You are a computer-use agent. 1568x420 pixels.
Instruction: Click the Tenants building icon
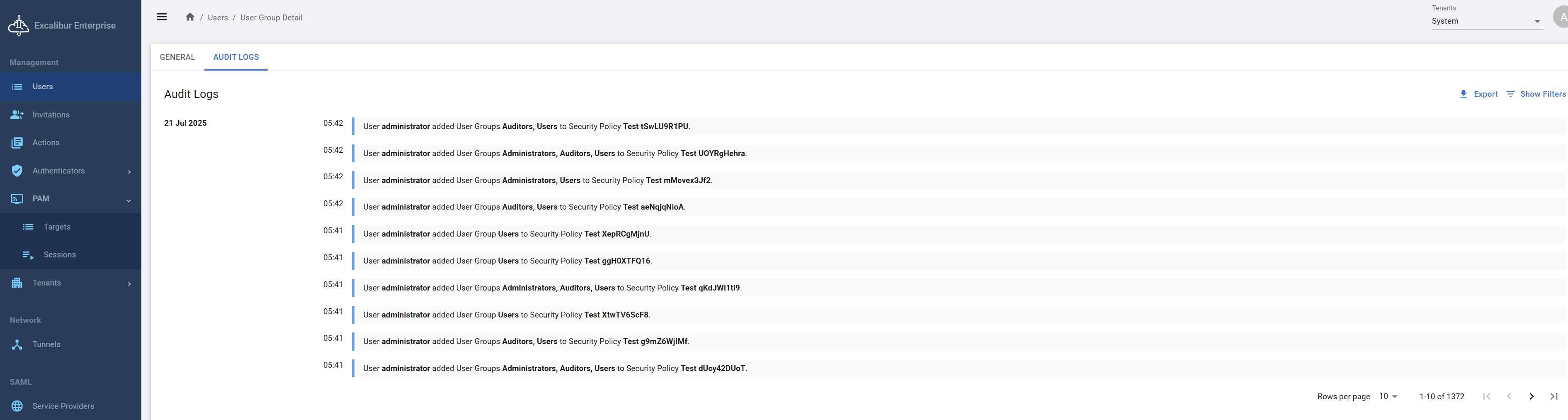[x=17, y=283]
